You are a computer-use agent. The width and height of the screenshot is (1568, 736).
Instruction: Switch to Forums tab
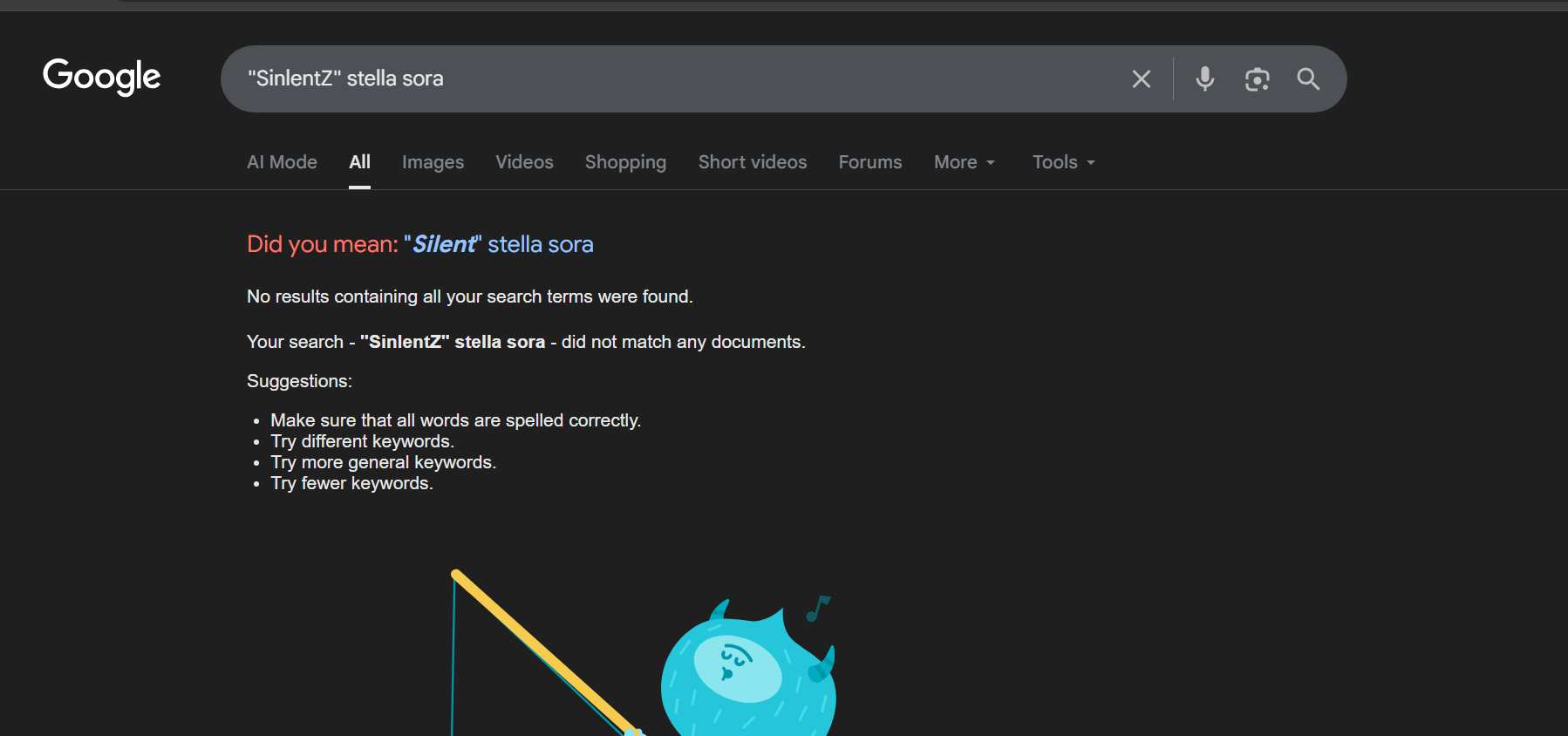pos(870,162)
